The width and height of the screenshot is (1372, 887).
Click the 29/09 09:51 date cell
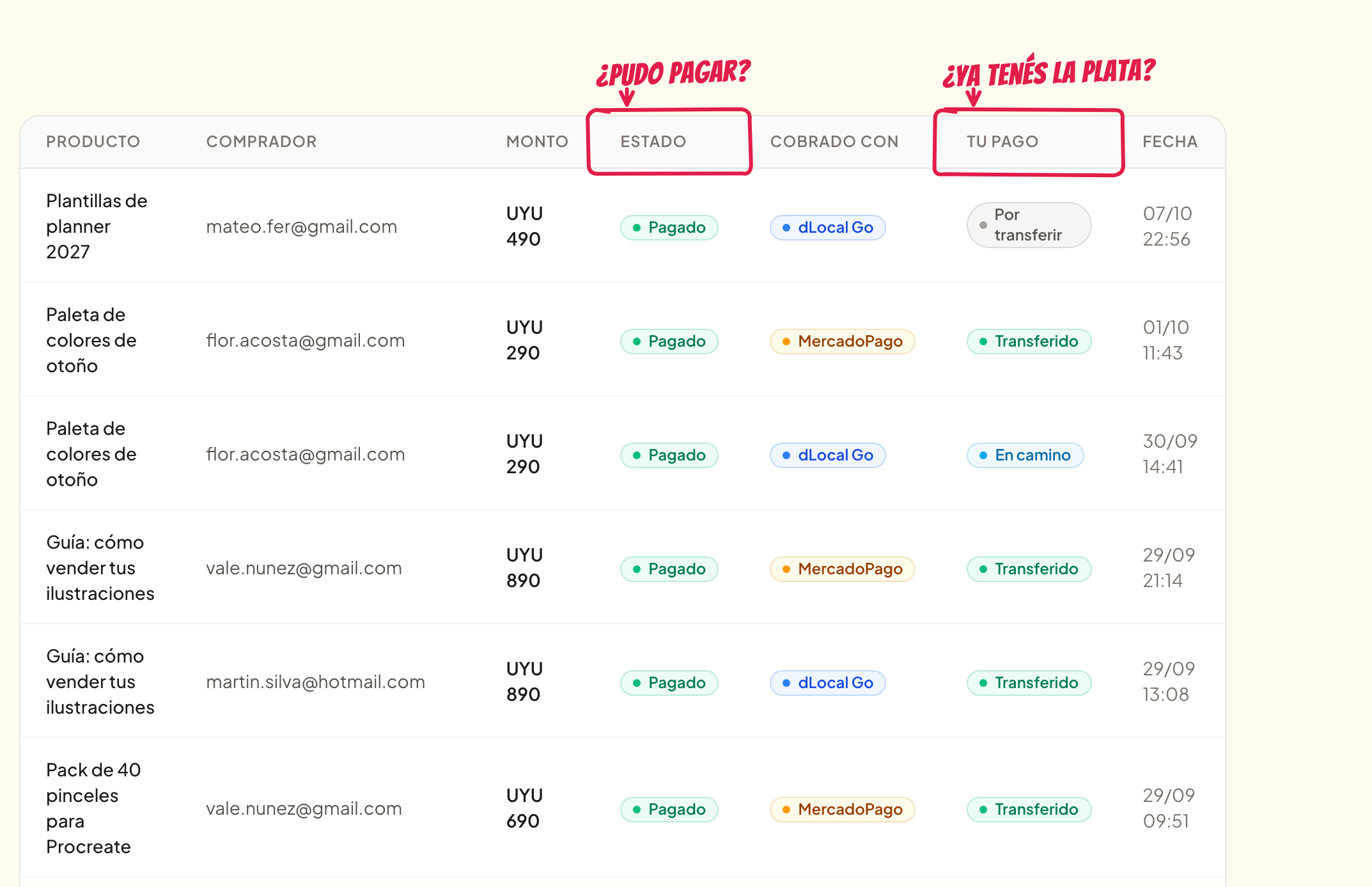pos(1169,808)
